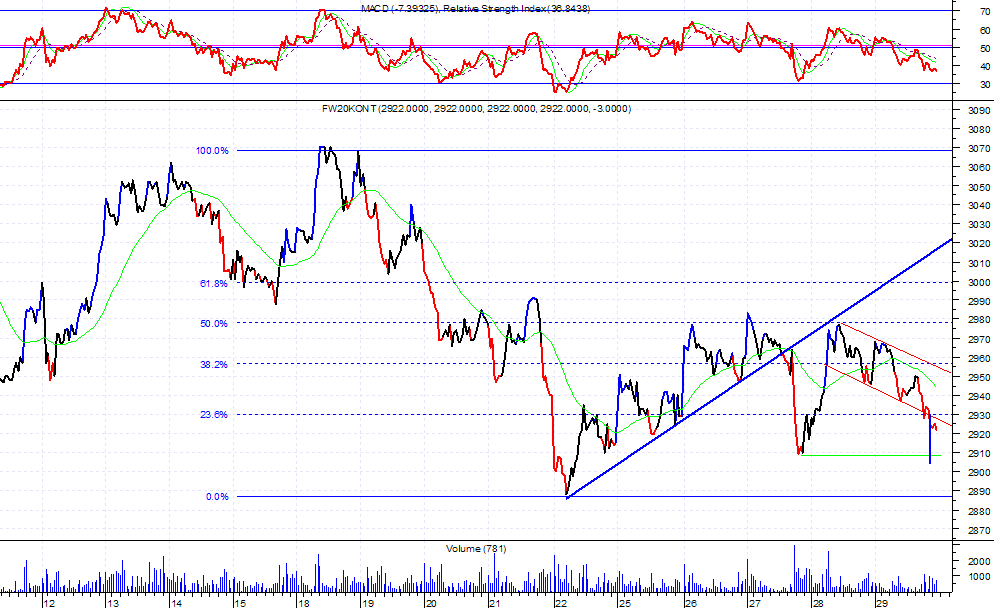Click the MACD and Relative Strength Index title
994x608 pixels.
pos(475,9)
